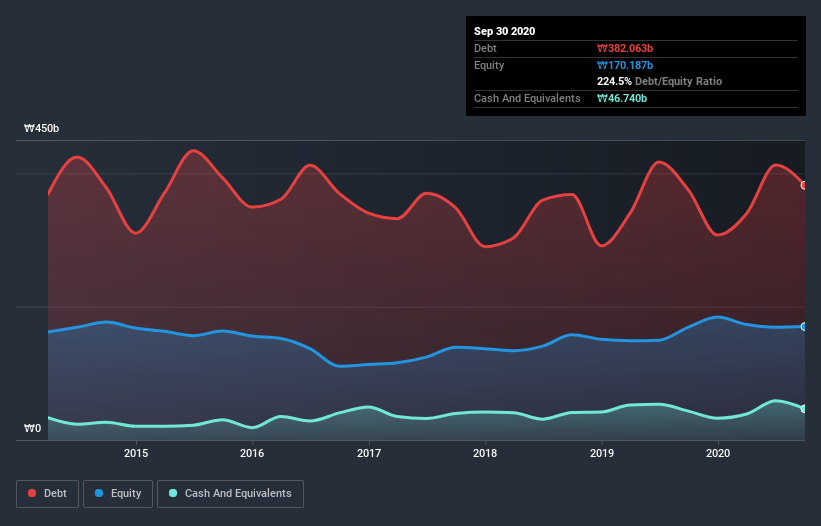Click the 2019 x-axis label
This screenshot has width=821, height=526.
click(x=602, y=453)
